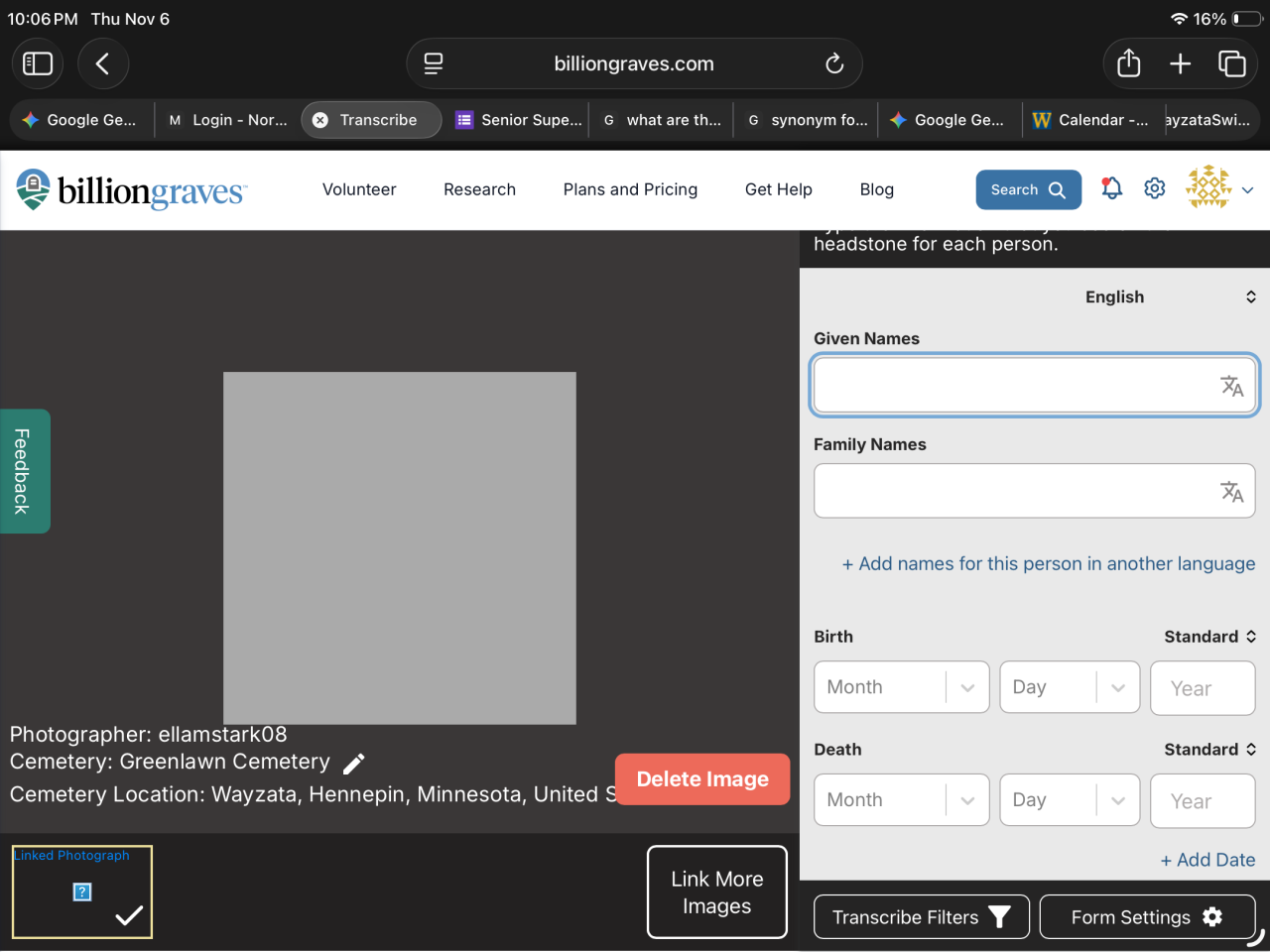Open the Death Day dropdown
The width and height of the screenshot is (1270, 952).
(x=1070, y=800)
